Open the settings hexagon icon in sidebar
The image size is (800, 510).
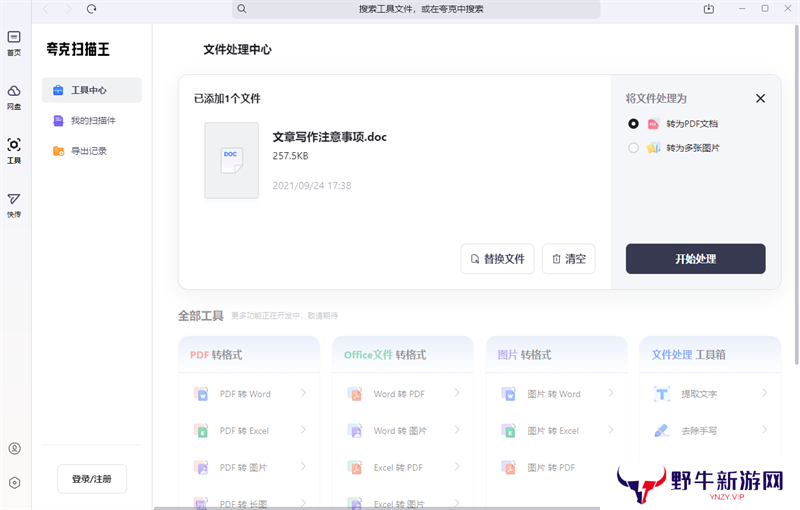(14, 482)
